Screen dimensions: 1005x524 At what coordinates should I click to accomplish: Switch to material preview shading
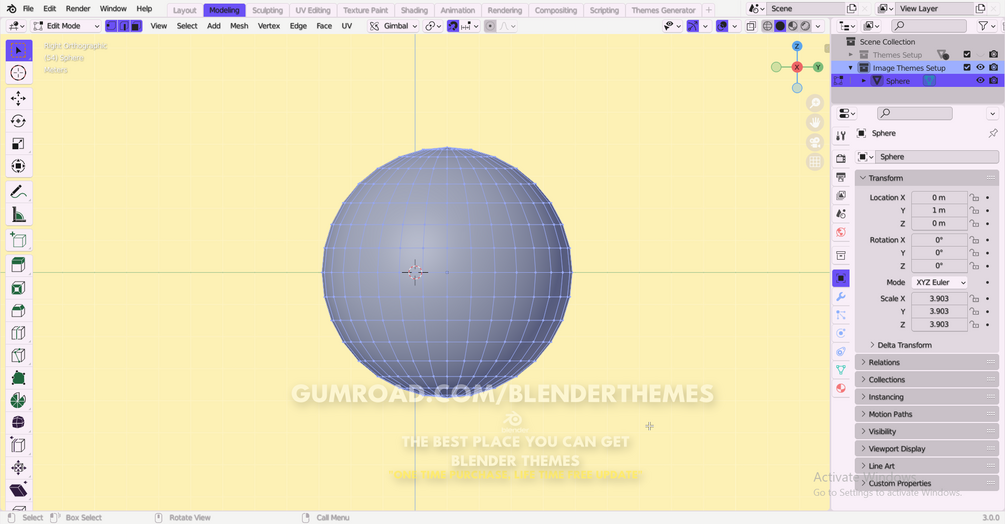click(793, 26)
